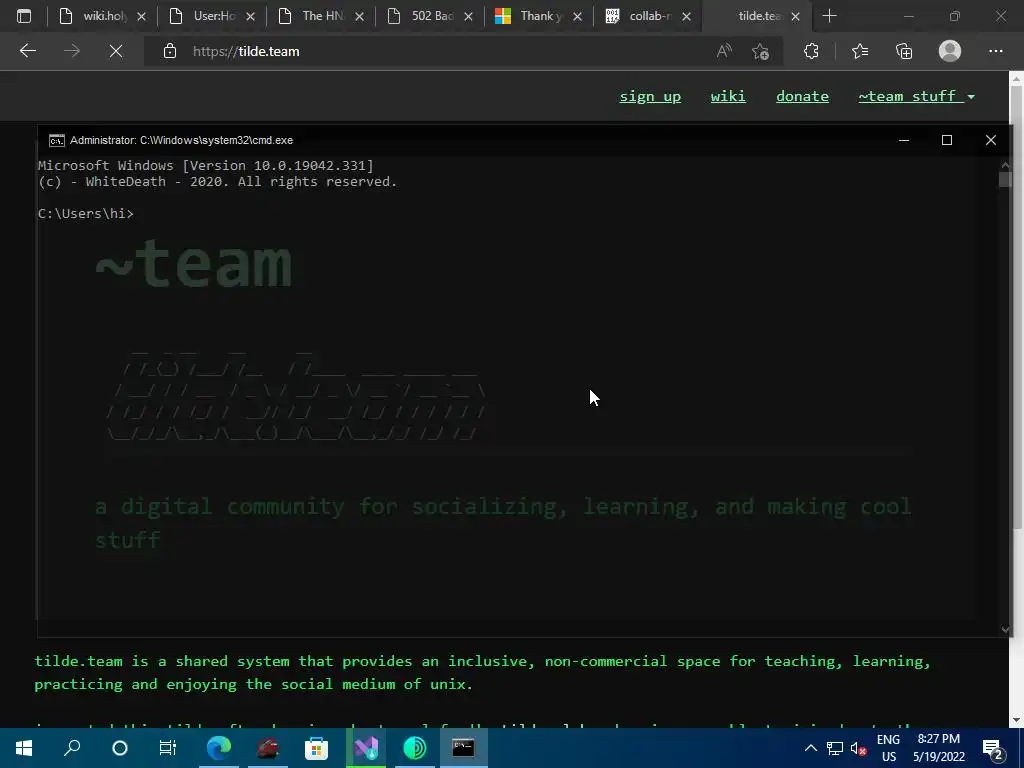This screenshot has height=768, width=1024.
Task: Open the notification center icon
Action: tap(993, 748)
